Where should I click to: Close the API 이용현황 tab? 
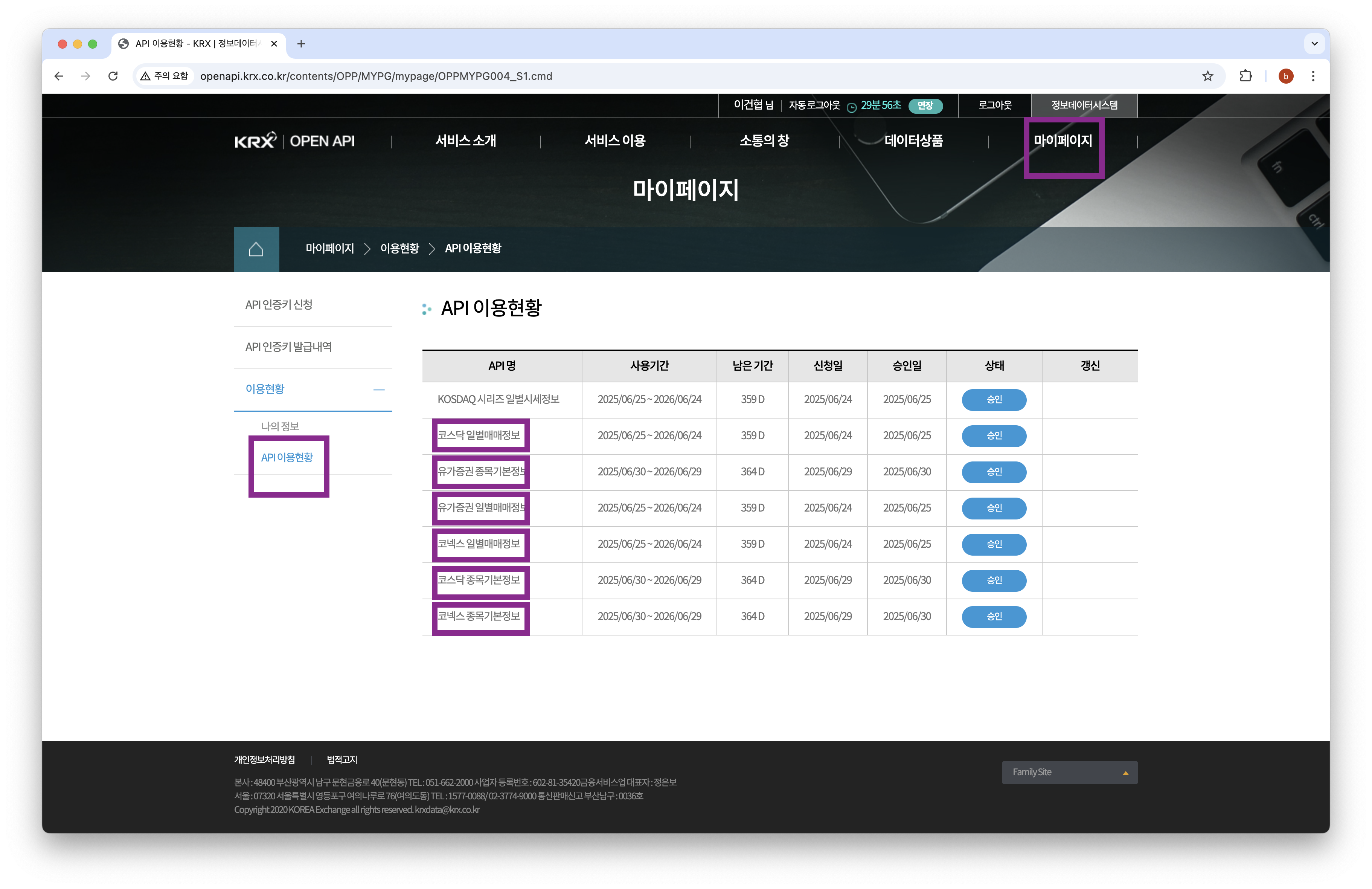coord(274,44)
